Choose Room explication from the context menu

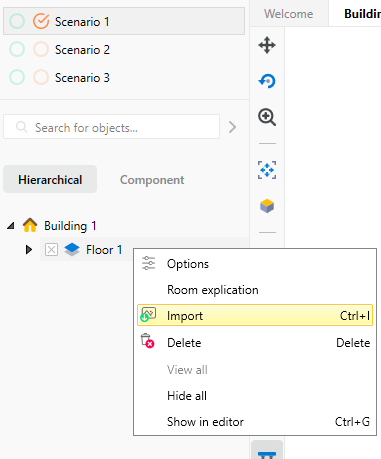pos(255,290)
